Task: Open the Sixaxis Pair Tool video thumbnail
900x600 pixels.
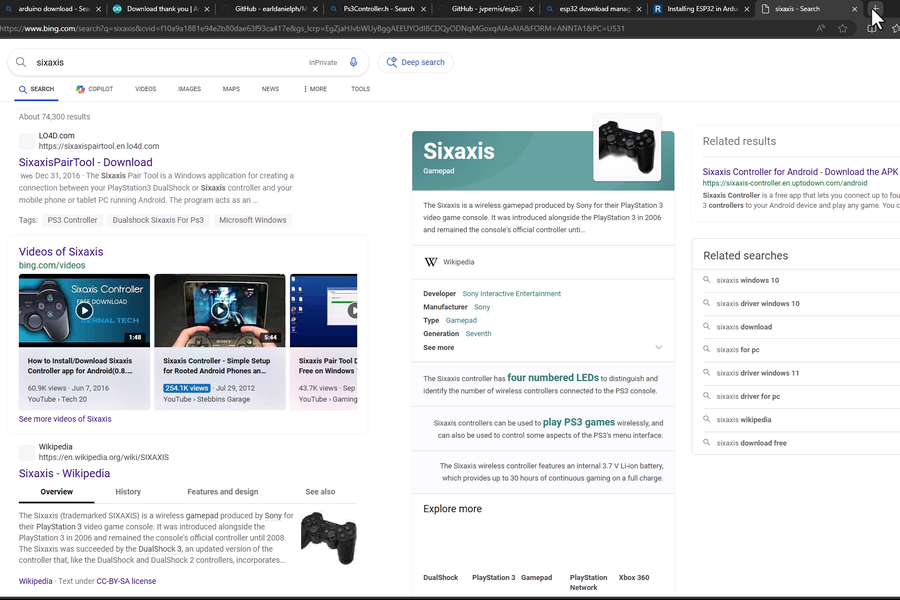Action: pyautogui.click(x=324, y=311)
